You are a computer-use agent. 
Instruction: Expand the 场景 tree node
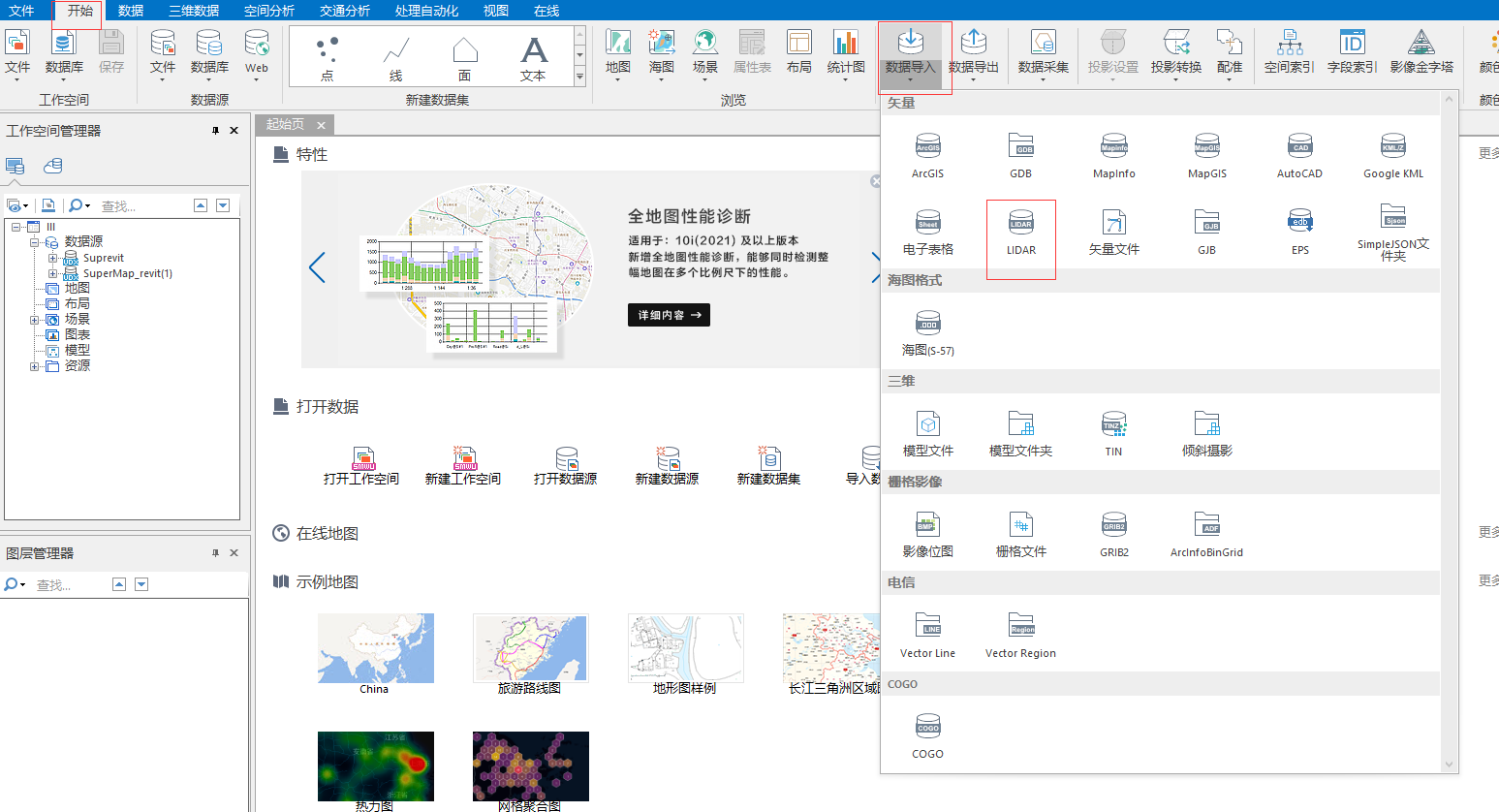(34, 319)
